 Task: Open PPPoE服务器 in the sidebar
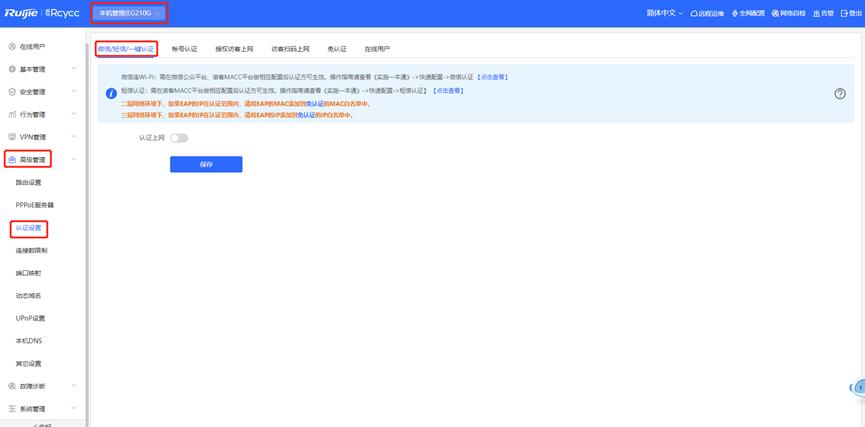coord(35,205)
